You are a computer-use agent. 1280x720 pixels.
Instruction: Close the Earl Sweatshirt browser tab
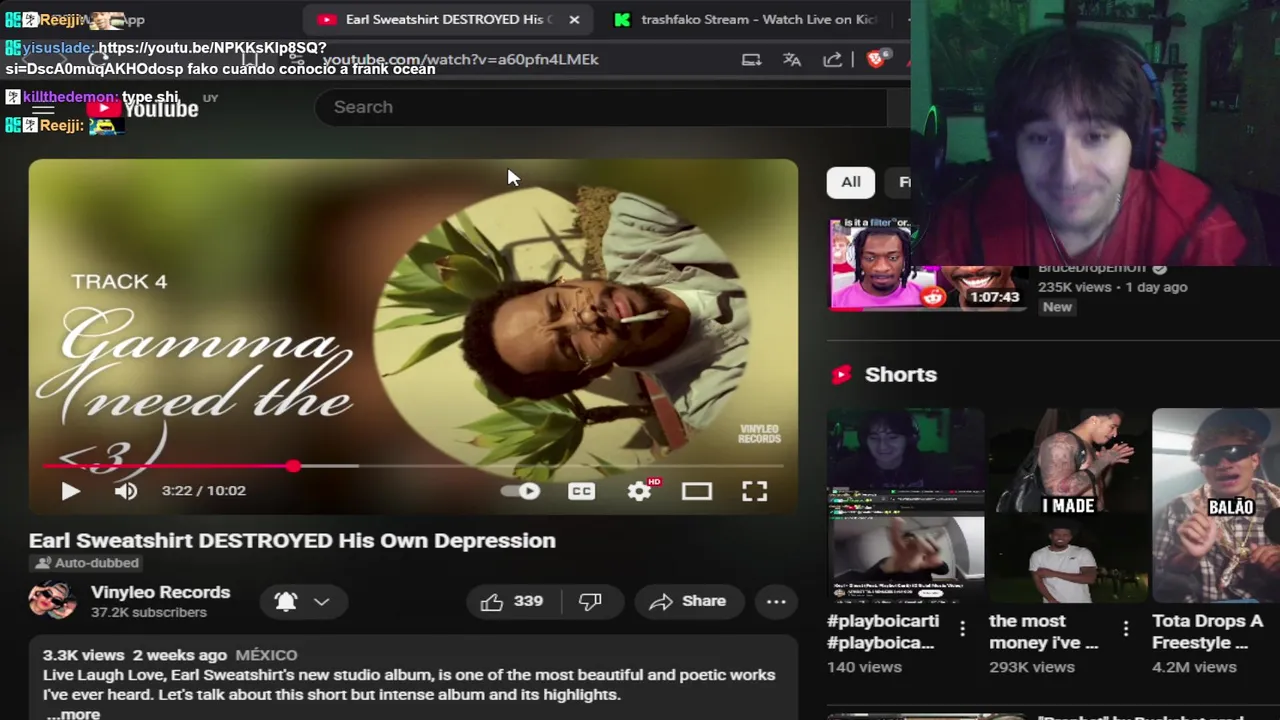(574, 19)
